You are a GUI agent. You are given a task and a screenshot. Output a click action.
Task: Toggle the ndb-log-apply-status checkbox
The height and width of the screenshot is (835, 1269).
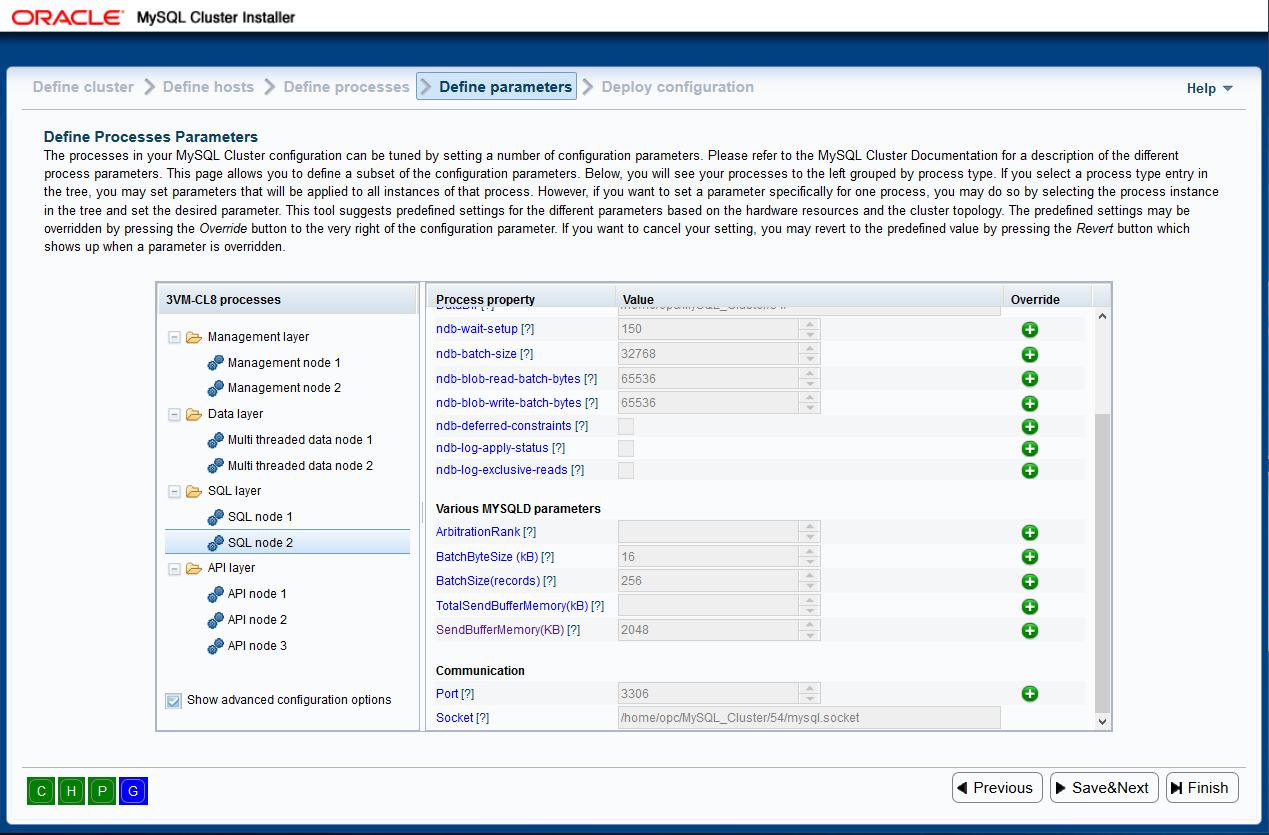coord(626,448)
